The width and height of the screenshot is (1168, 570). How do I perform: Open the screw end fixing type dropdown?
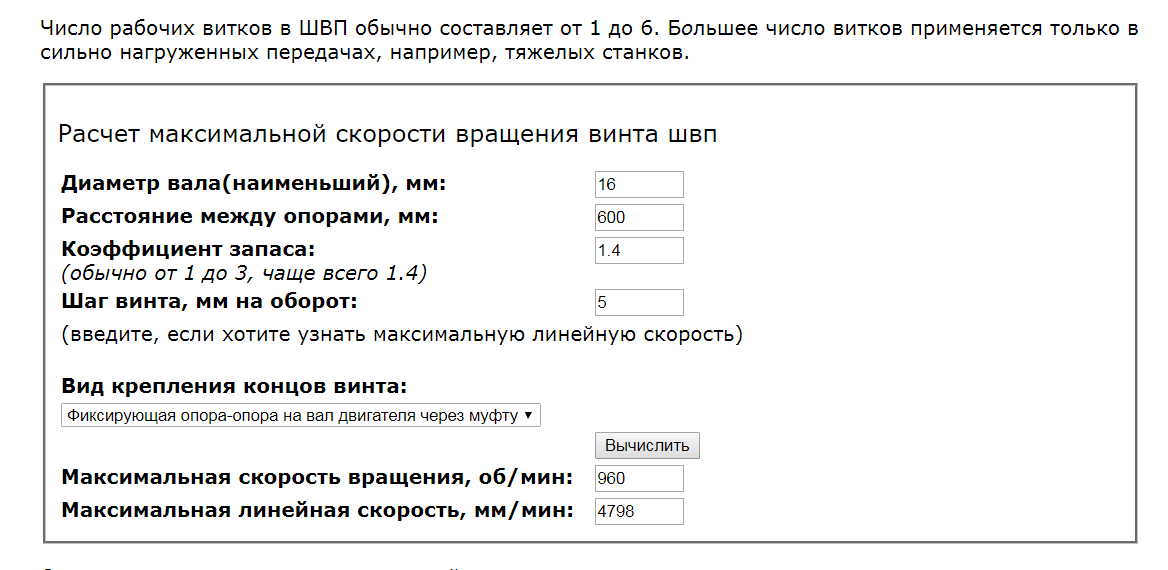point(300,415)
